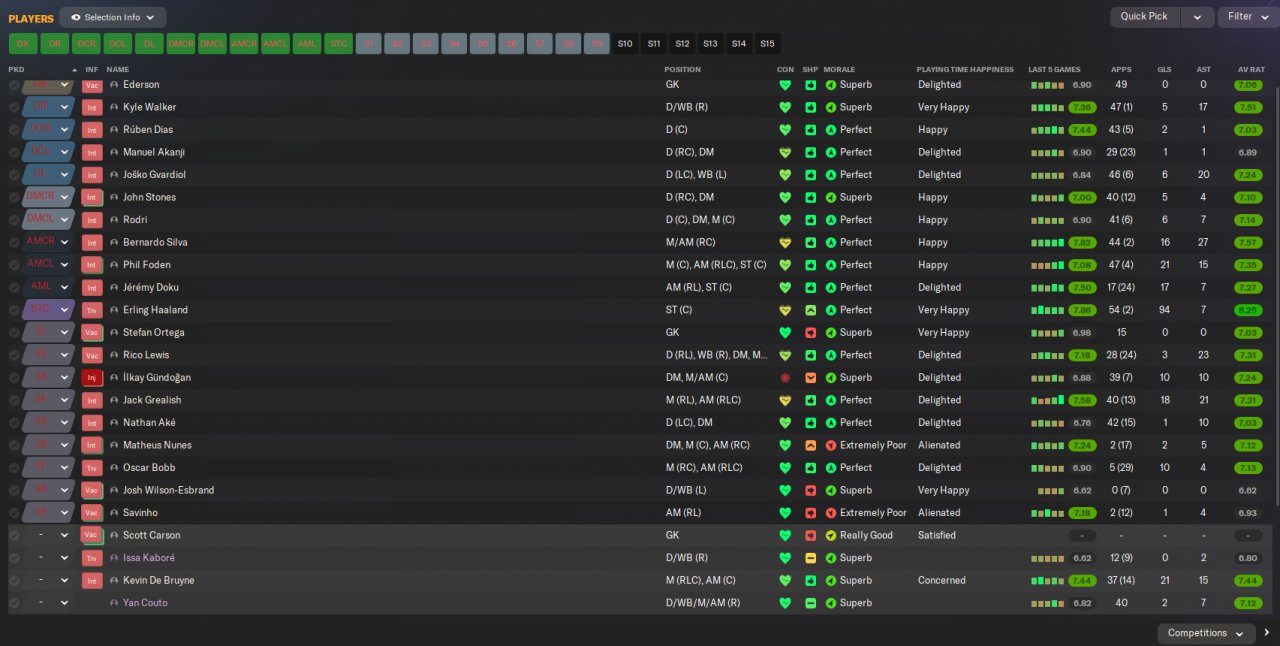Click Haaland's 8.25 average rating badge
This screenshot has height=646, width=1280.
click(x=1247, y=310)
